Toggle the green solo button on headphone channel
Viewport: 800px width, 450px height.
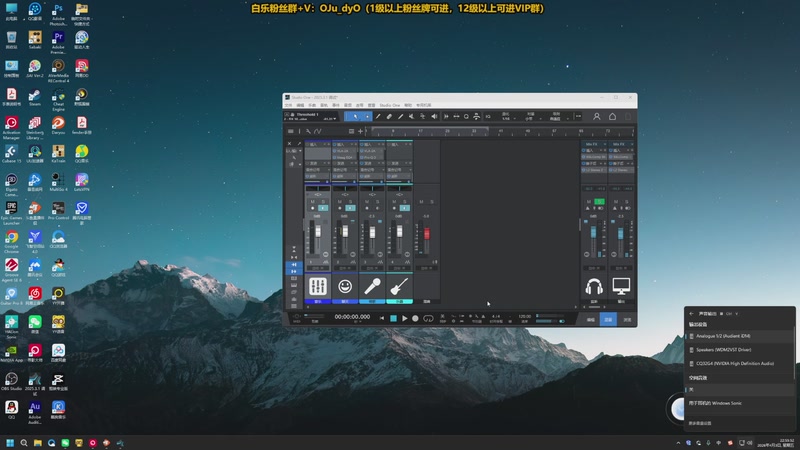click(599, 202)
